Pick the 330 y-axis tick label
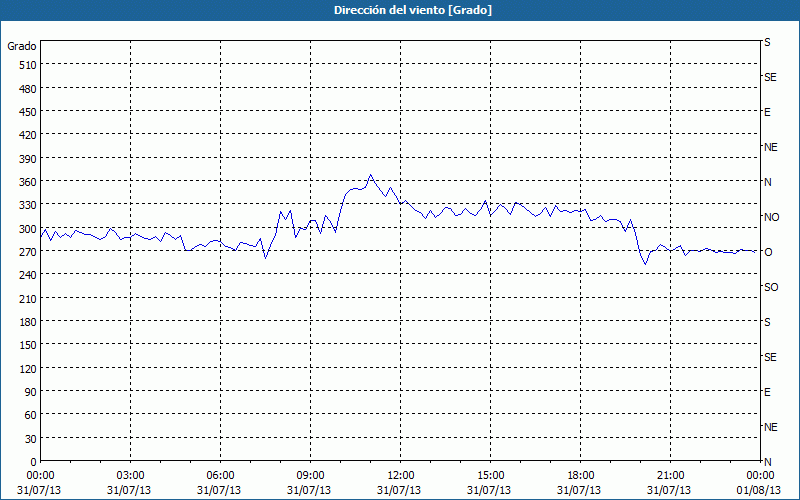The width and height of the screenshot is (800, 500). click(28, 205)
